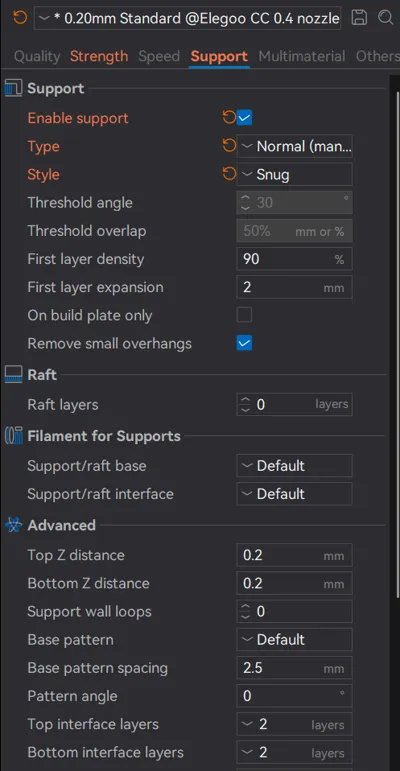400x771 pixels.
Task: Reset preset using top-left undo arrow
Action: (x=20, y=18)
